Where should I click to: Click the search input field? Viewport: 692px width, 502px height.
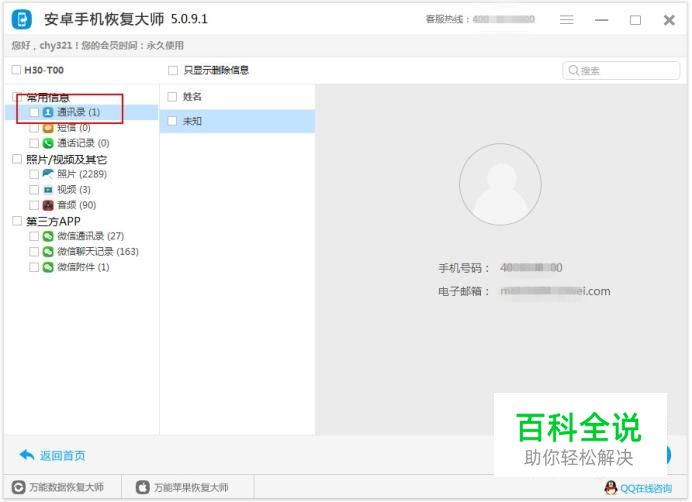click(621, 71)
